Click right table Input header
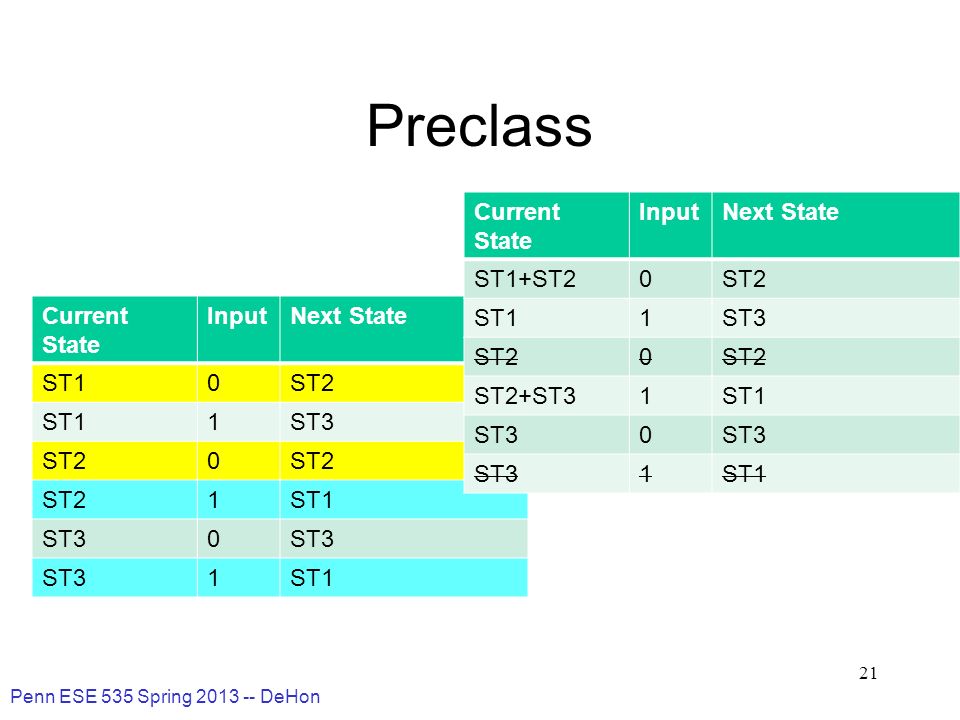960x720 pixels. pyautogui.click(x=670, y=225)
